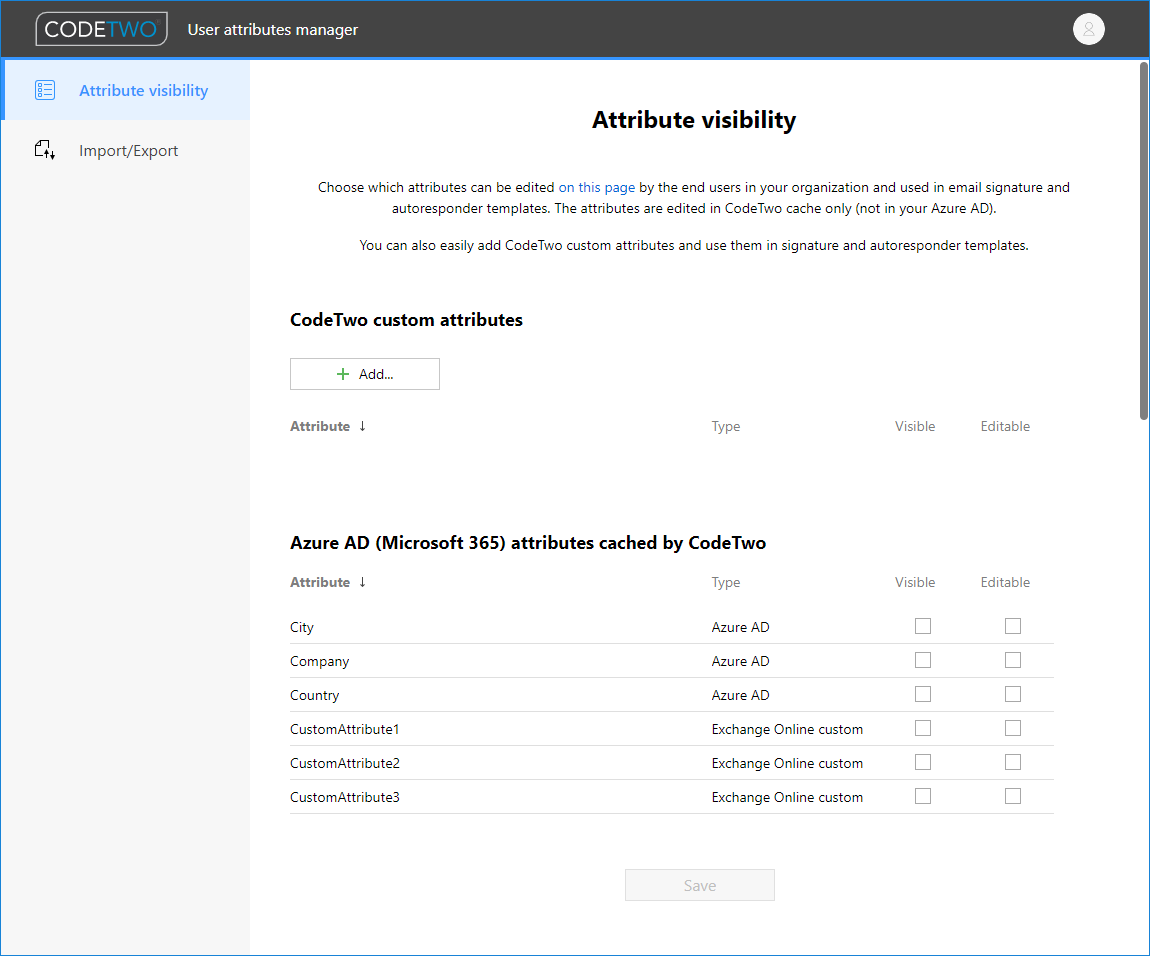Image resolution: width=1150 pixels, height=956 pixels.
Task: Click the 'CodeTwo custom attributes' heading
Action: pos(406,320)
